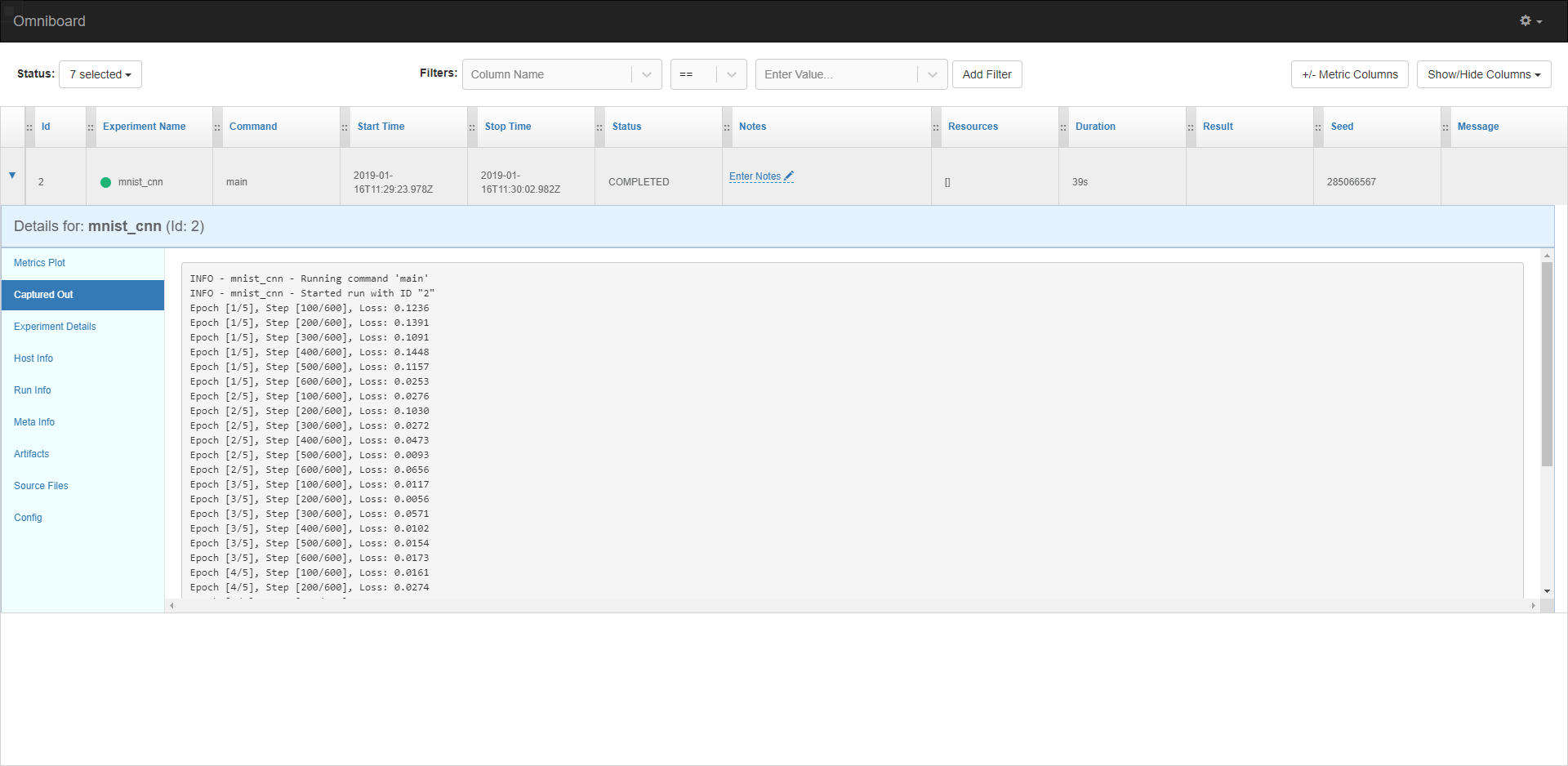1568x766 pixels.
Task: Click the Stop Time value 2019-01-16T11:30:02.982Z
Action: click(520, 182)
